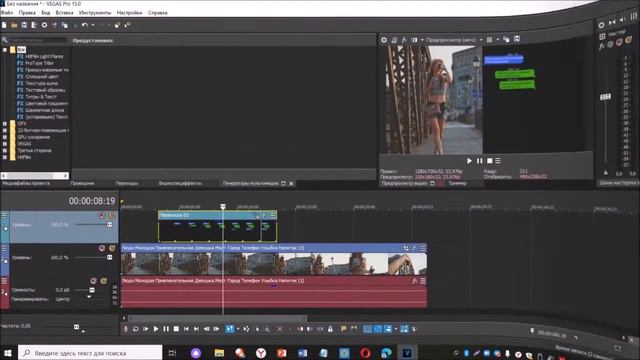Screen dimensions: 640x360
Task: Open project properties via toolbar gear icon
Action: [44, 25]
